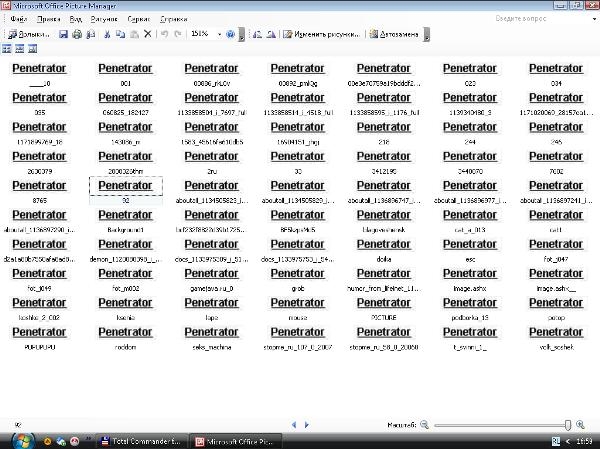Click the help question box Введите вопрос

[x=542, y=18]
